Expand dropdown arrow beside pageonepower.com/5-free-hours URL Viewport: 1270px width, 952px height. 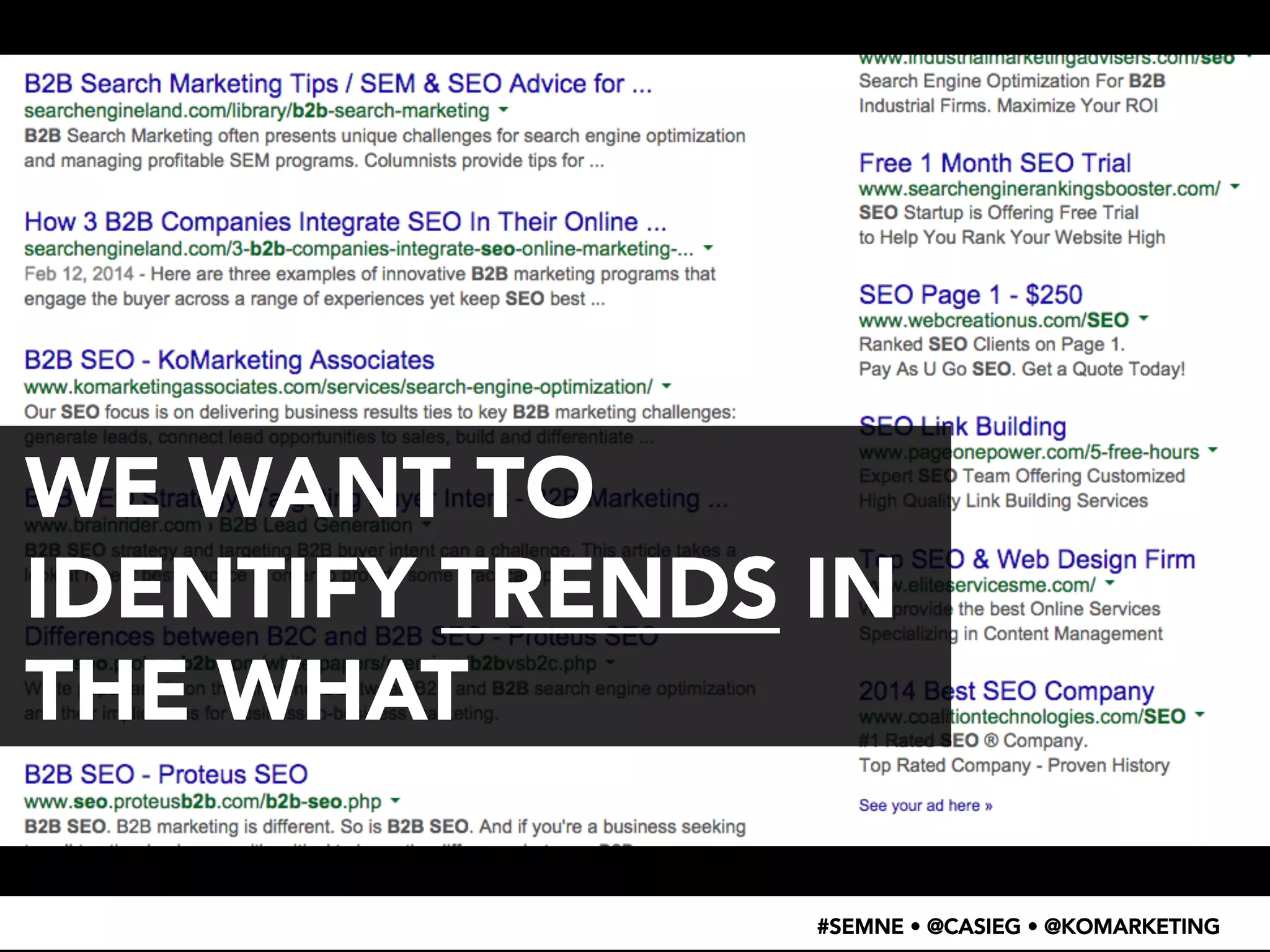tap(1214, 450)
